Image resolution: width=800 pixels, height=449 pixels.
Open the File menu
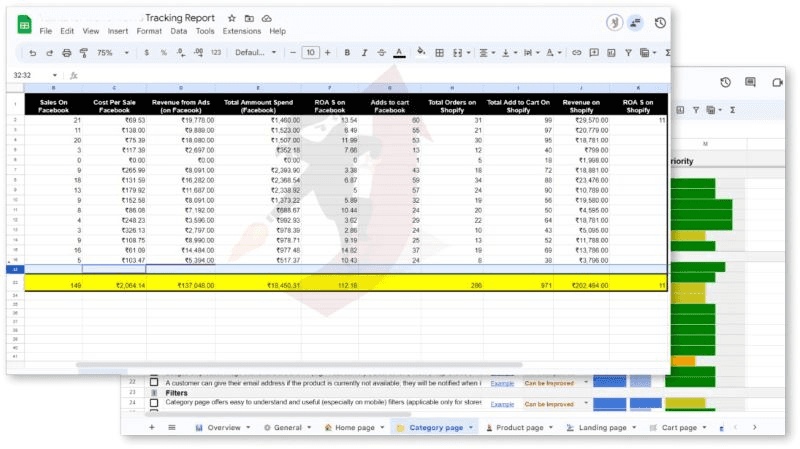[x=45, y=31]
